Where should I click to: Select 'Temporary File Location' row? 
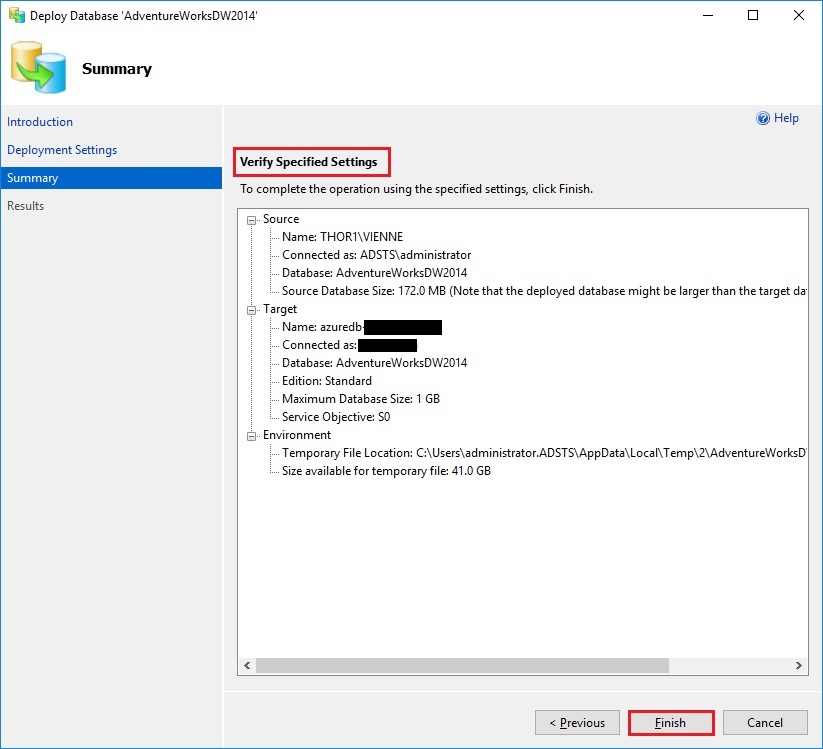tap(544, 452)
